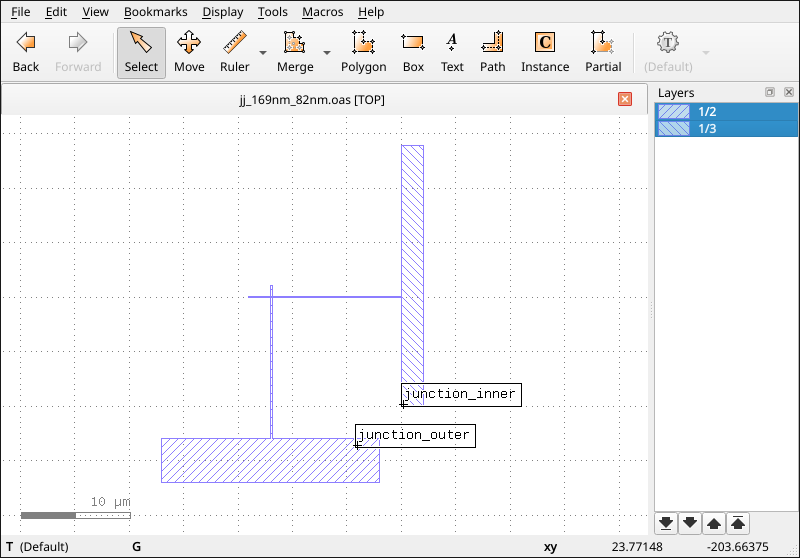Move selected layer down one step
The width and height of the screenshot is (800, 558).
(x=690, y=523)
